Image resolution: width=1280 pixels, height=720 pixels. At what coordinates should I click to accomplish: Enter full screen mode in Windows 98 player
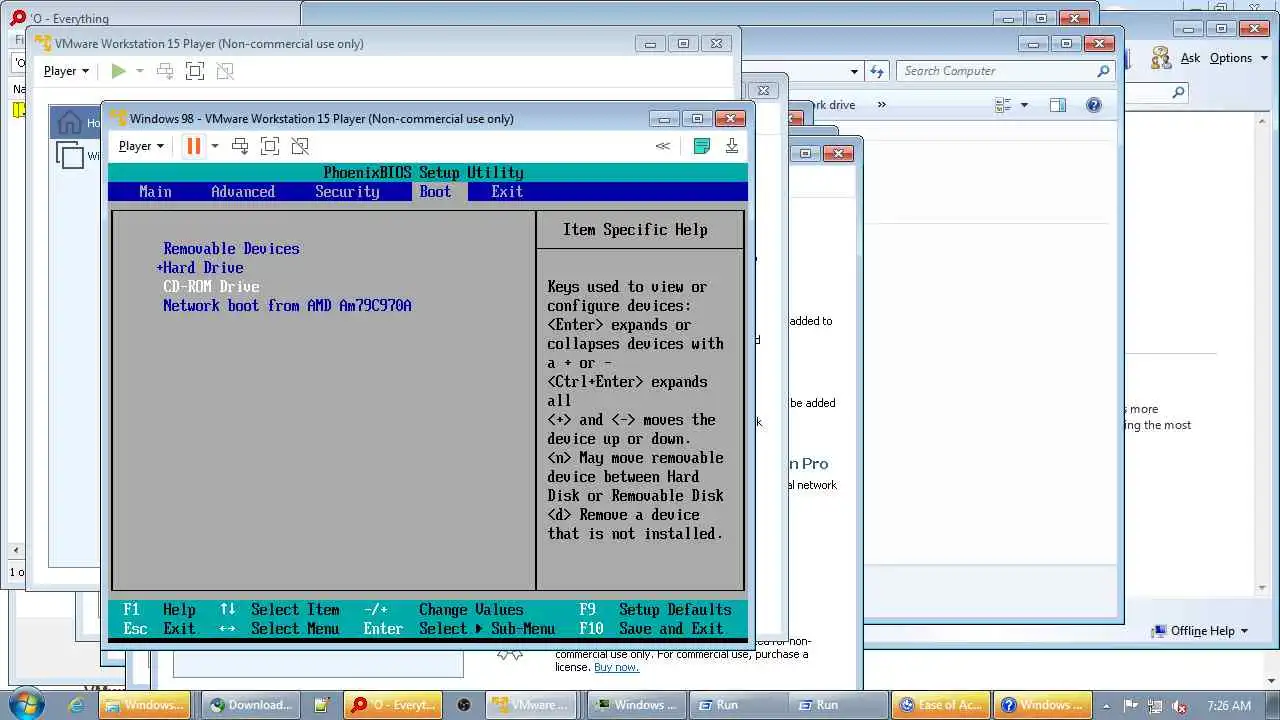(269, 146)
